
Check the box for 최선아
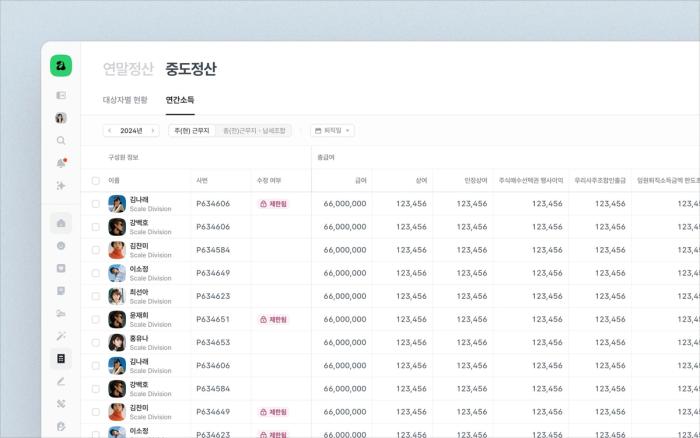(x=96, y=296)
